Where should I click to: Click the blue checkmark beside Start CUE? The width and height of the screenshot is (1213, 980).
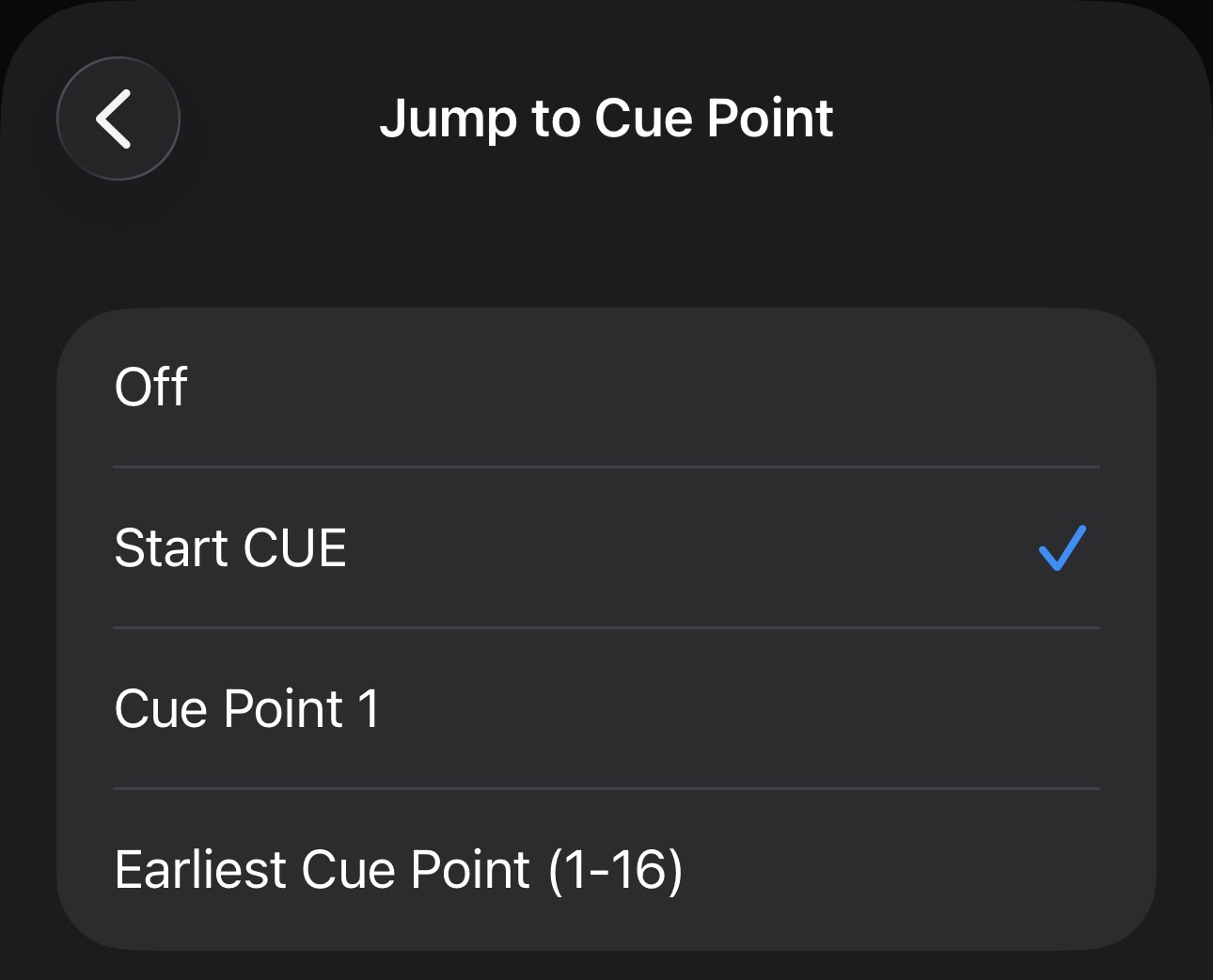(x=1063, y=548)
